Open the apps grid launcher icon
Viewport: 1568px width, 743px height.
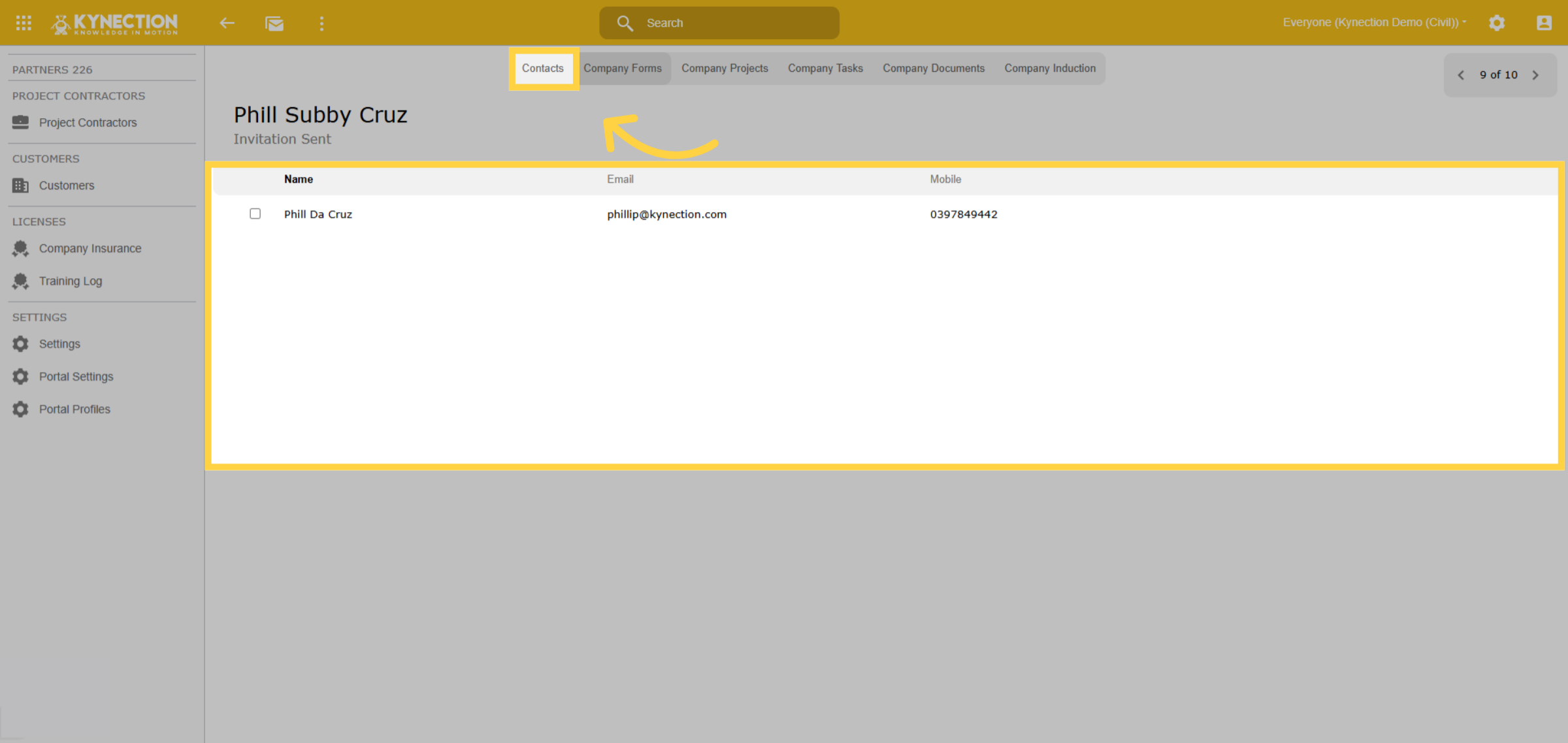tap(24, 23)
